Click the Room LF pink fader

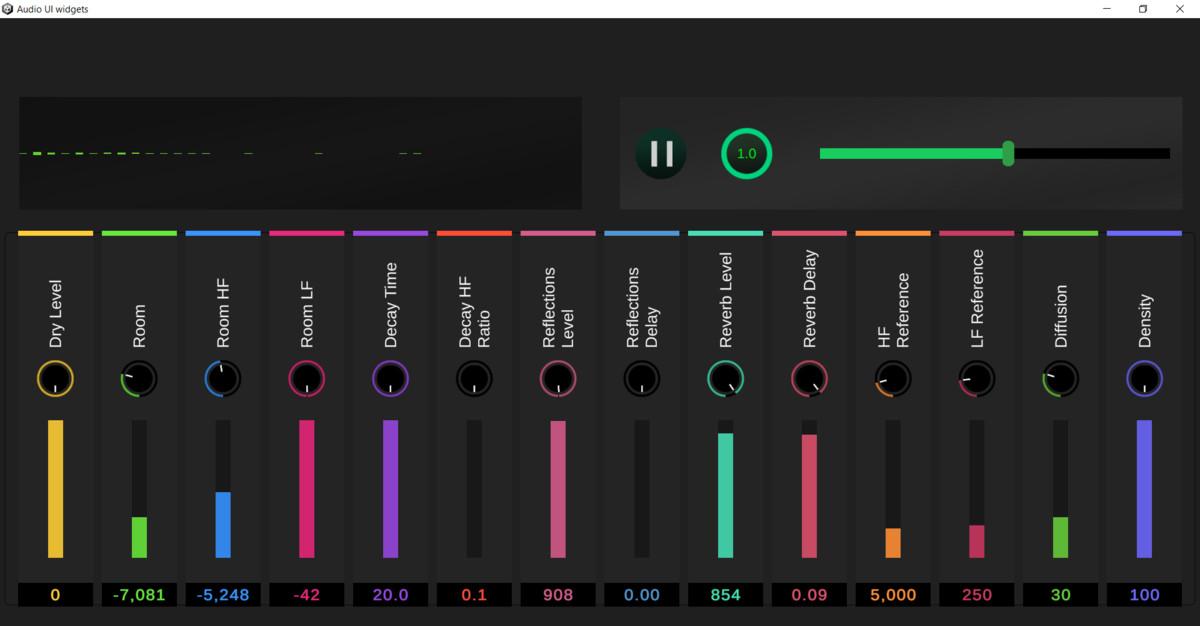(306, 490)
